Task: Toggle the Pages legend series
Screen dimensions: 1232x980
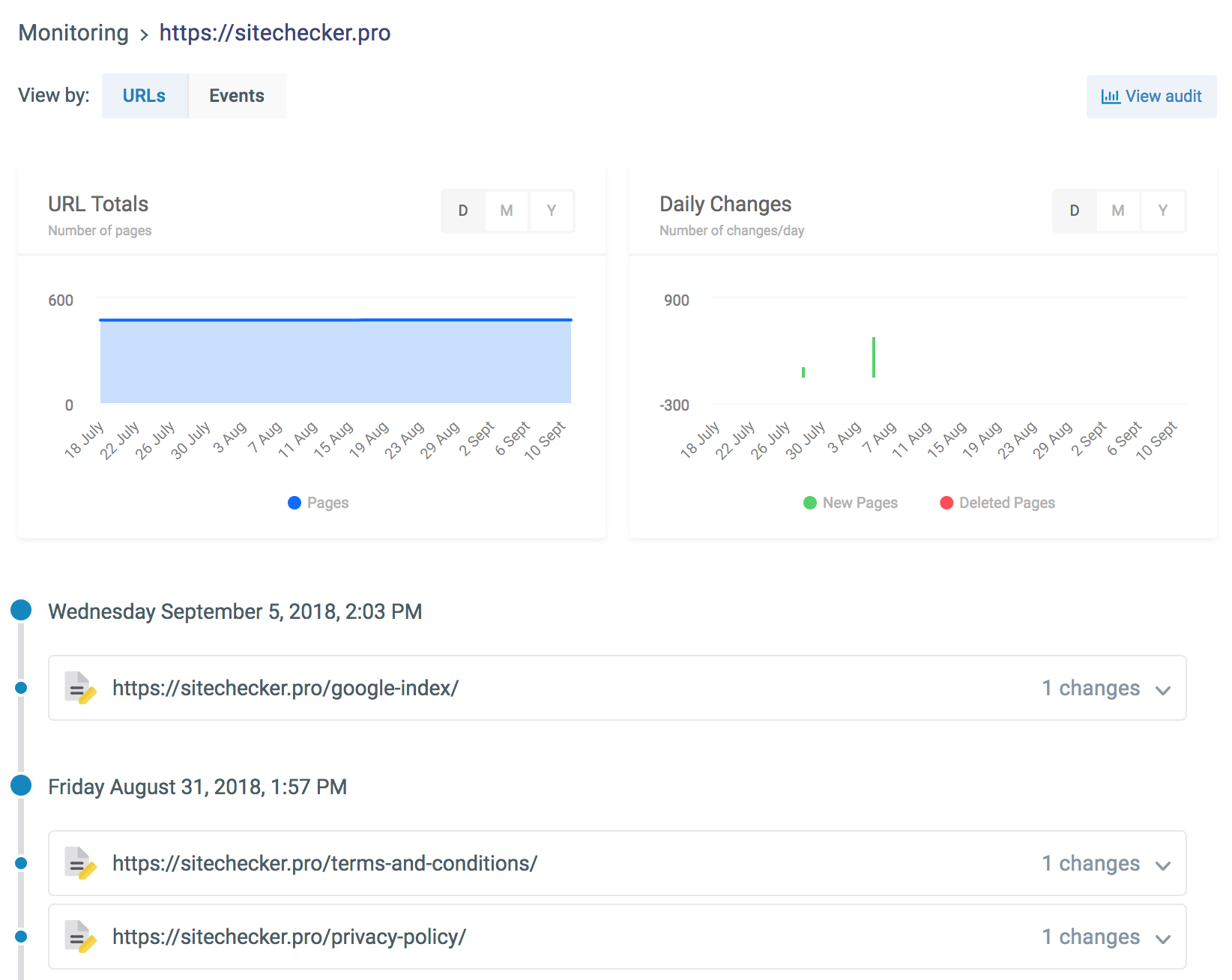Action: 318,503
